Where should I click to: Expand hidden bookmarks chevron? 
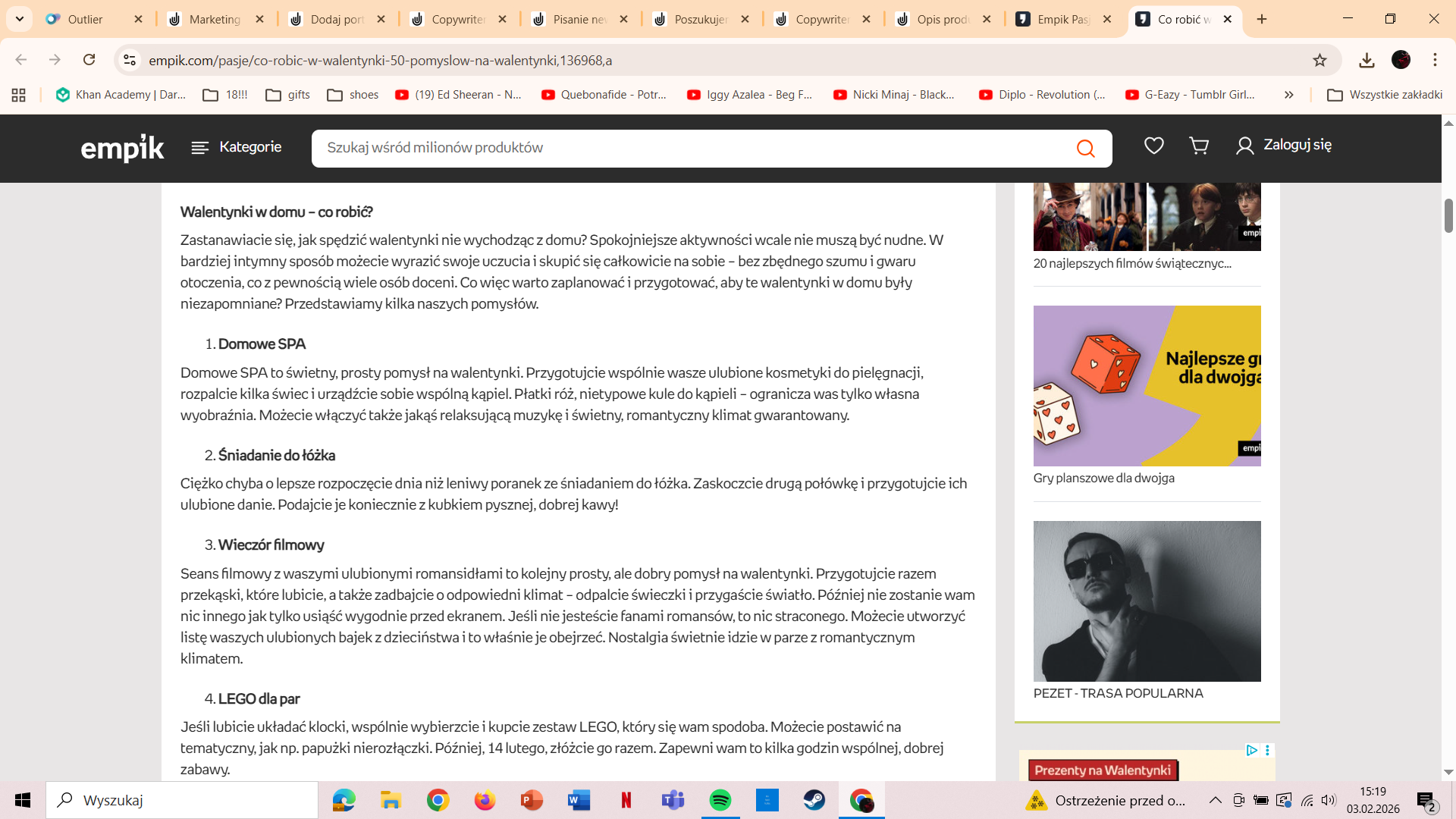tap(1288, 95)
